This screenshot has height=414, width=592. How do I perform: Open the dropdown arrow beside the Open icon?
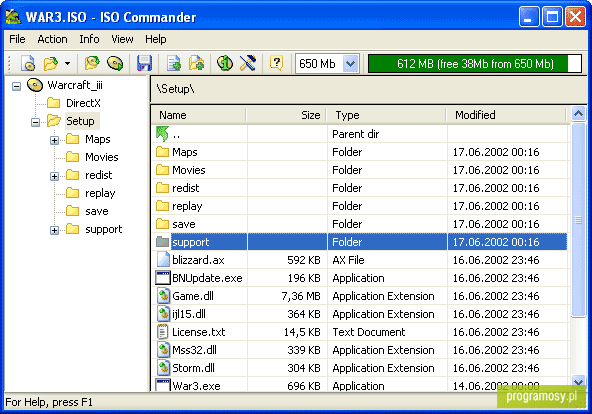(67, 63)
